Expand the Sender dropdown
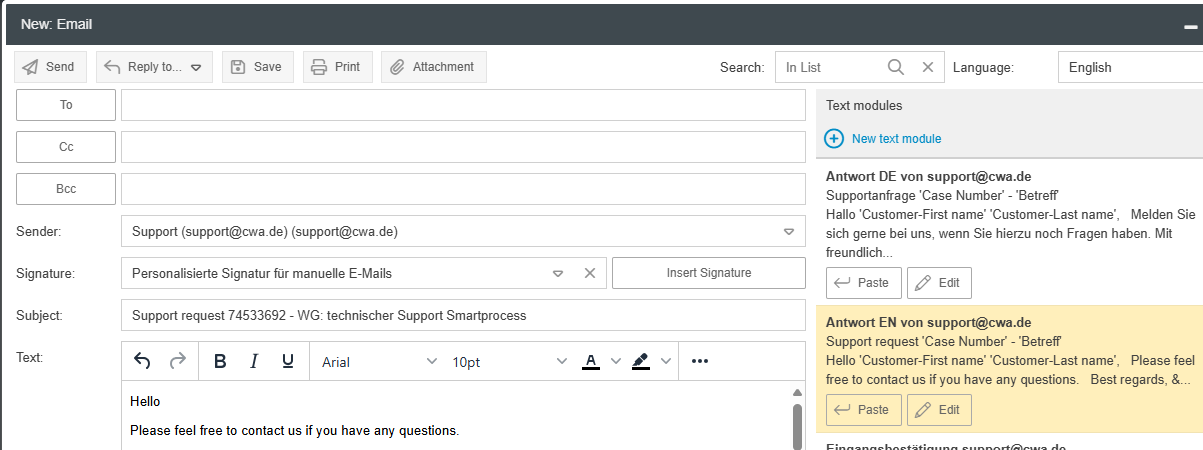Screen dimensions: 1203x450 788,231
